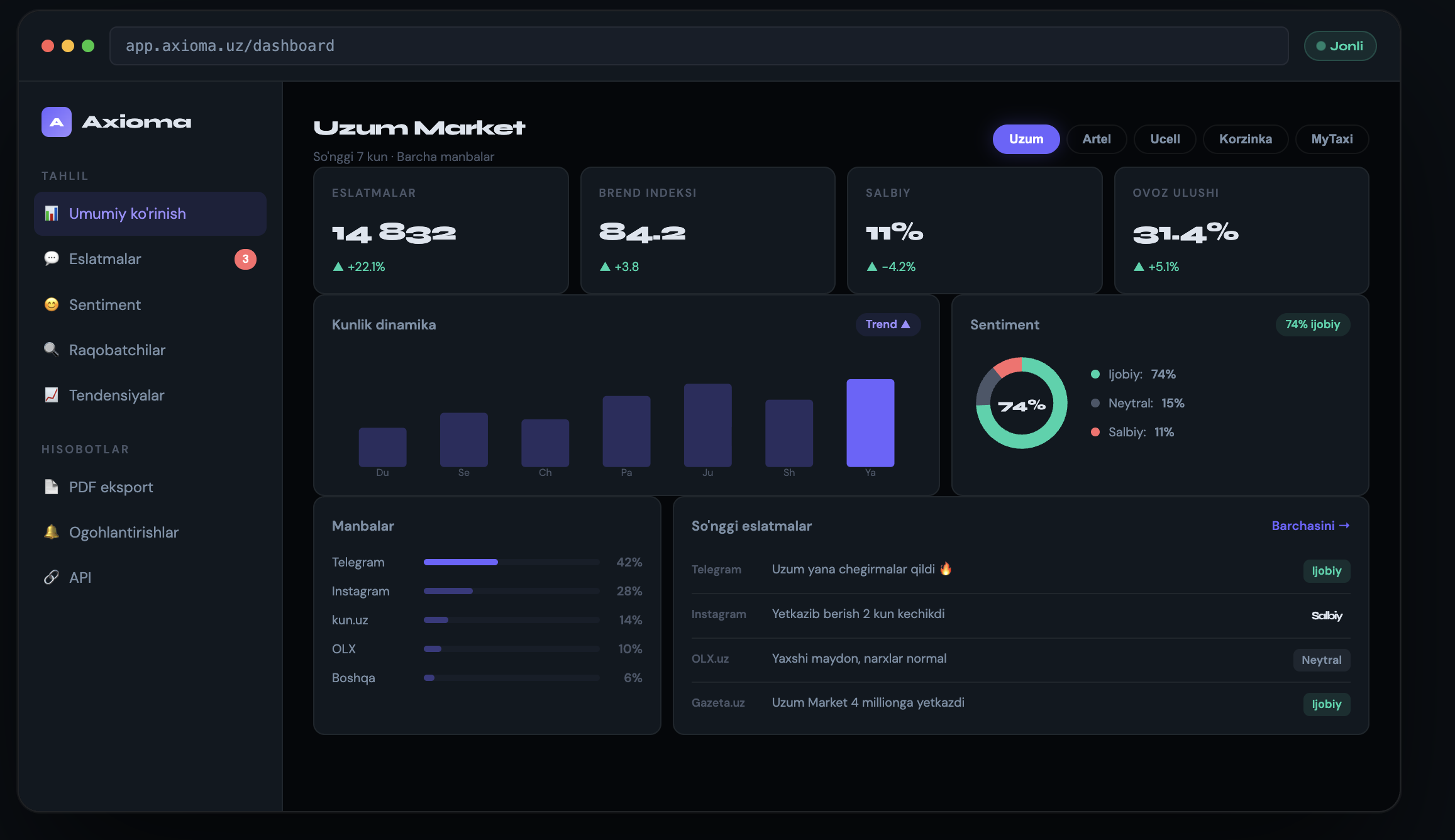The height and width of the screenshot is (840, 1455).
Task: Click the Du bar in daily chart
Action: pos(382,448)
